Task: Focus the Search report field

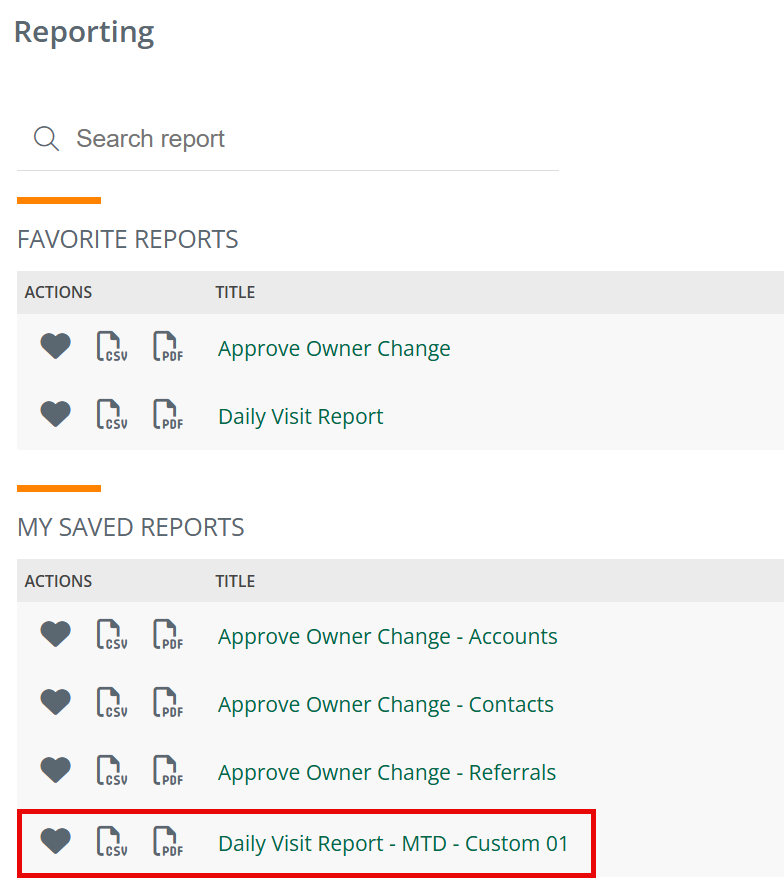Action: point(288,139)
